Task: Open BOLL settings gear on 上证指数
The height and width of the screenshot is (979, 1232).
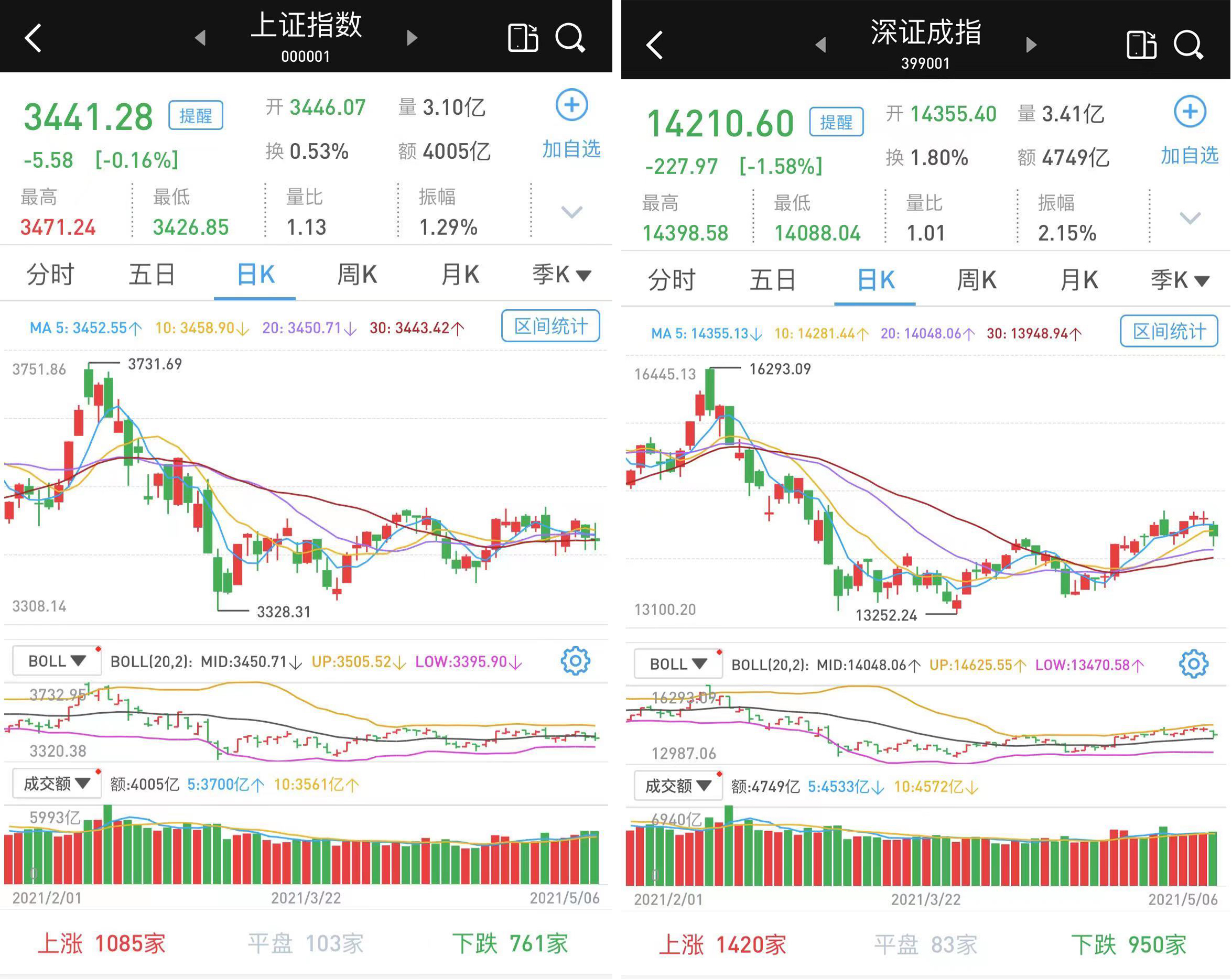Action: [575, 661]
